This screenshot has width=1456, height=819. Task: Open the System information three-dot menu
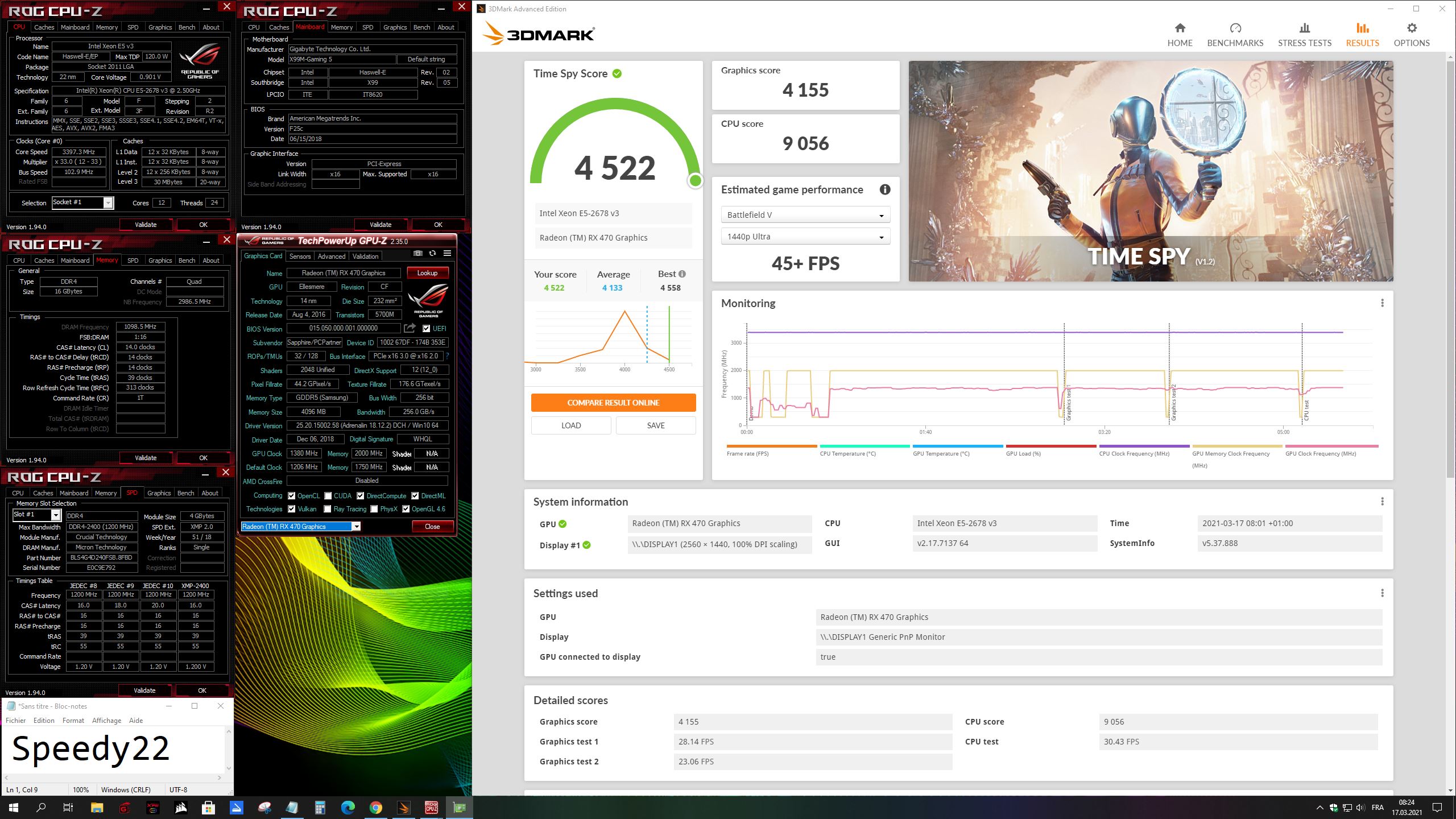1382,502
